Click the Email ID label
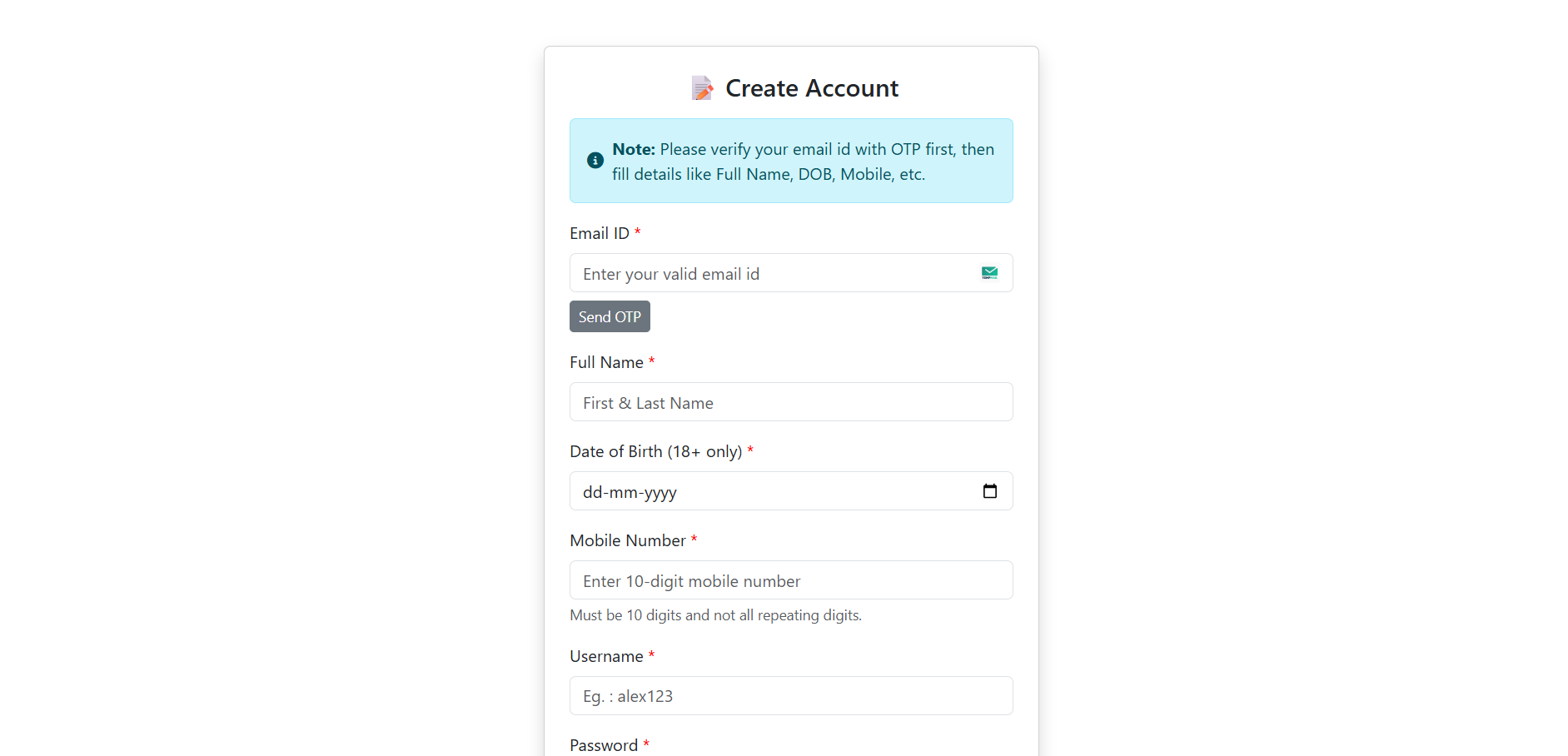The width and height of the screenshot is (1568, 756). click(600, 233)
